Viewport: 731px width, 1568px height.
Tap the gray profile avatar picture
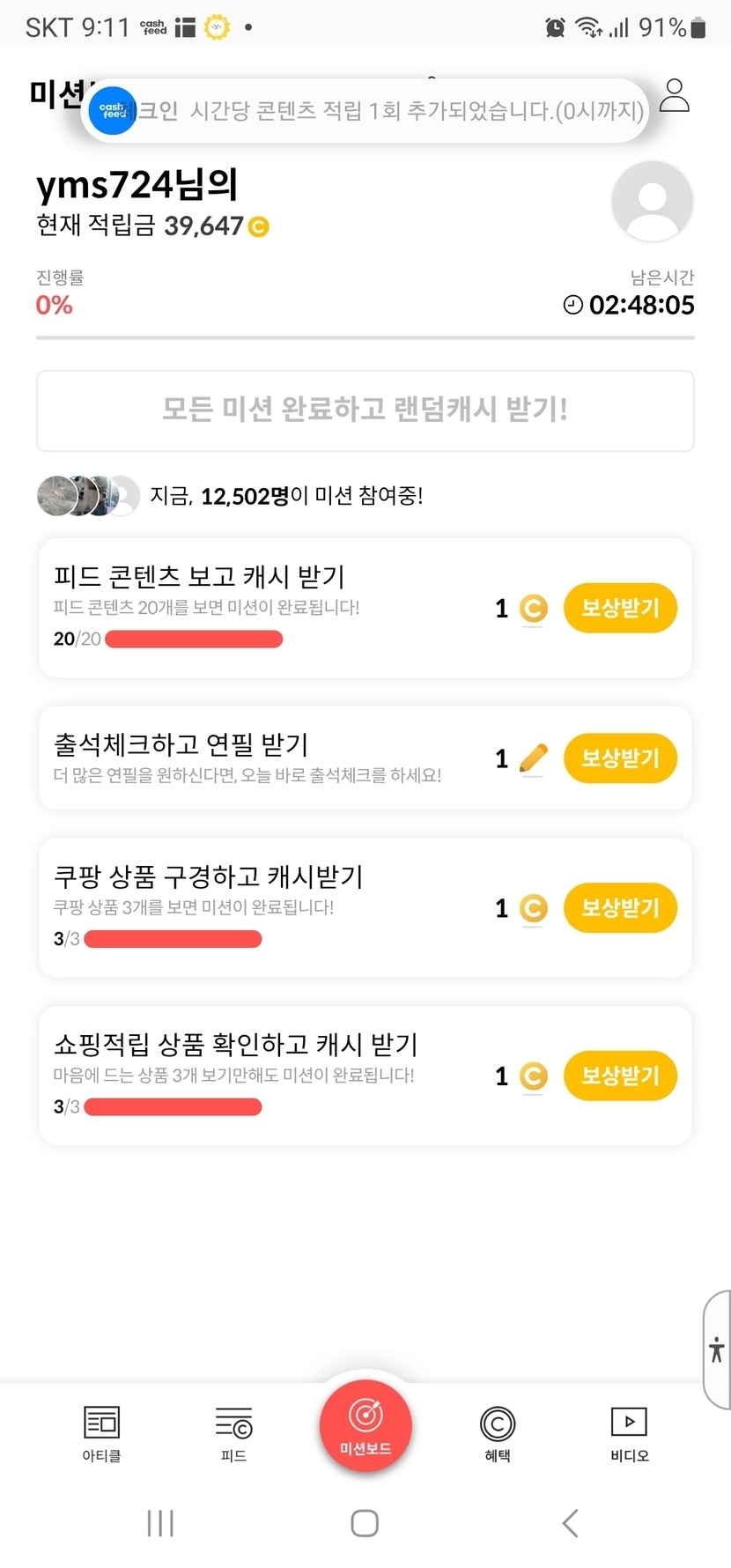click(652, 202)
